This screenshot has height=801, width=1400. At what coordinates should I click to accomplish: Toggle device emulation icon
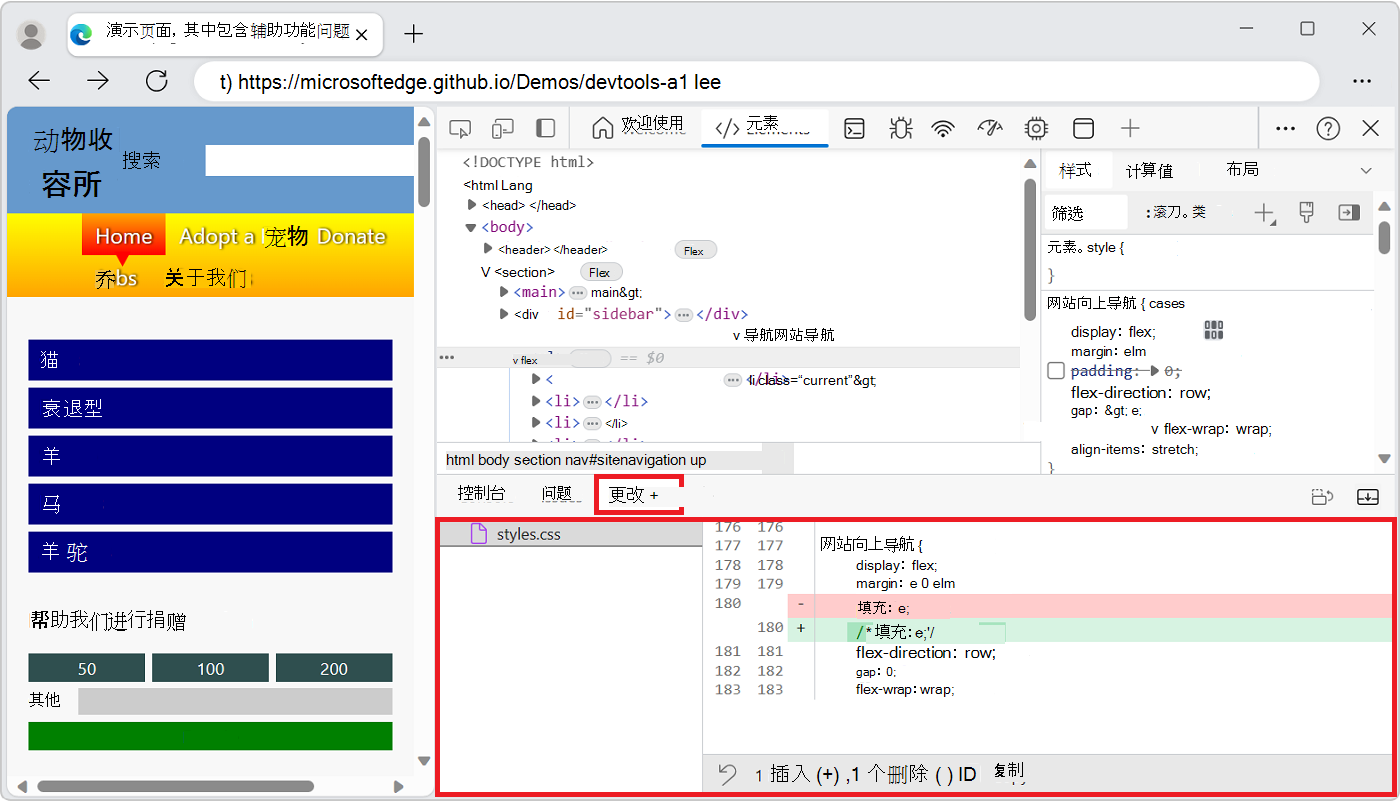pyautogui.click(x=503, y=128)
